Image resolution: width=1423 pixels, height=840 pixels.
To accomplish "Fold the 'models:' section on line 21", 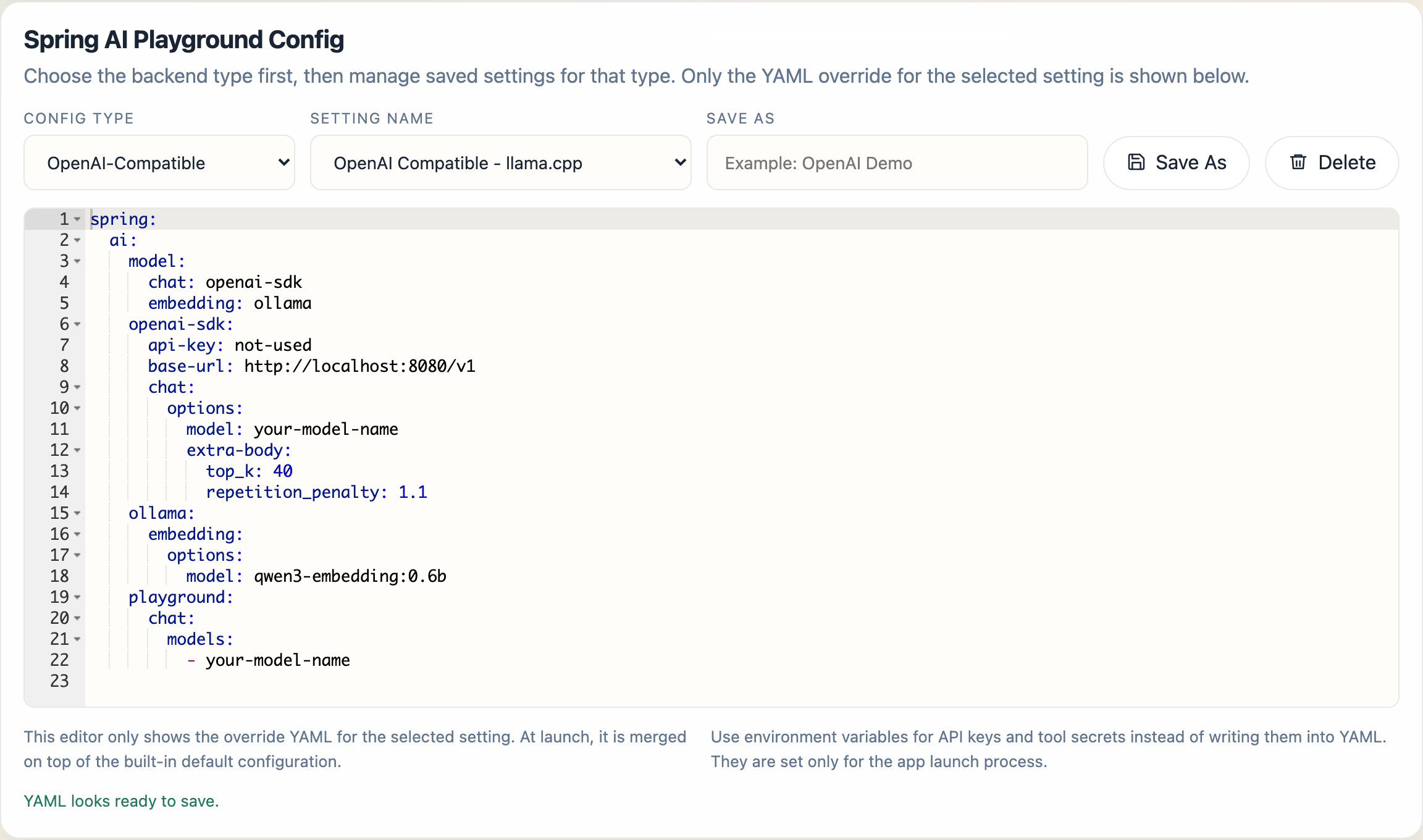I will (77, 639).
